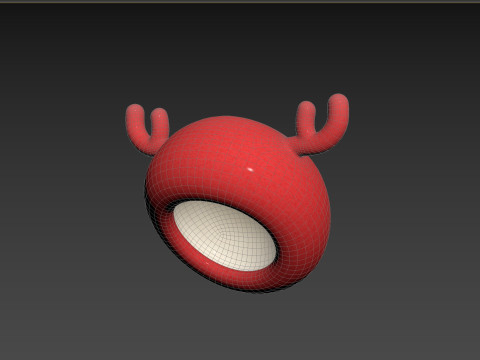Select the left antler of the model
Viewport: 480px width, 360px height.
click(147, 129)
